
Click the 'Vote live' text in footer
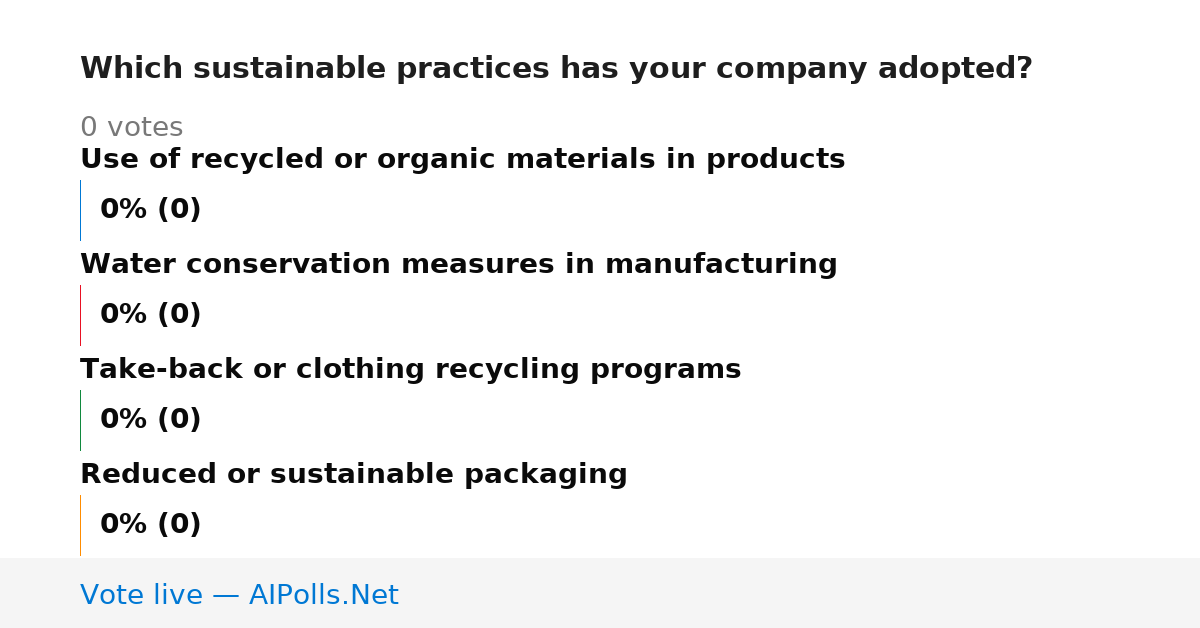(141, 596)
